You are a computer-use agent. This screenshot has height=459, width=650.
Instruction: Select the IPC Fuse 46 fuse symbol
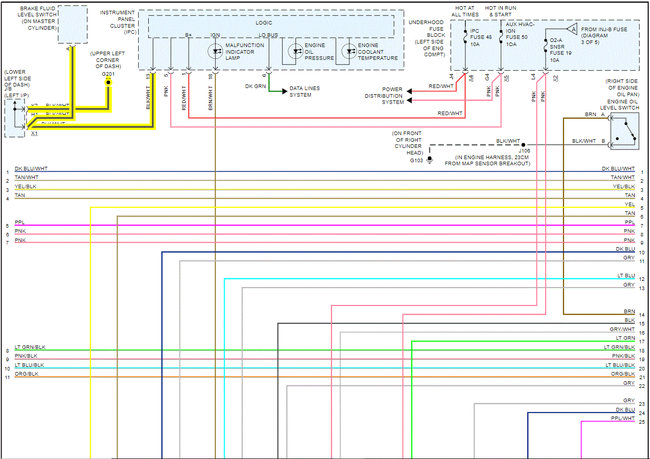465,37
